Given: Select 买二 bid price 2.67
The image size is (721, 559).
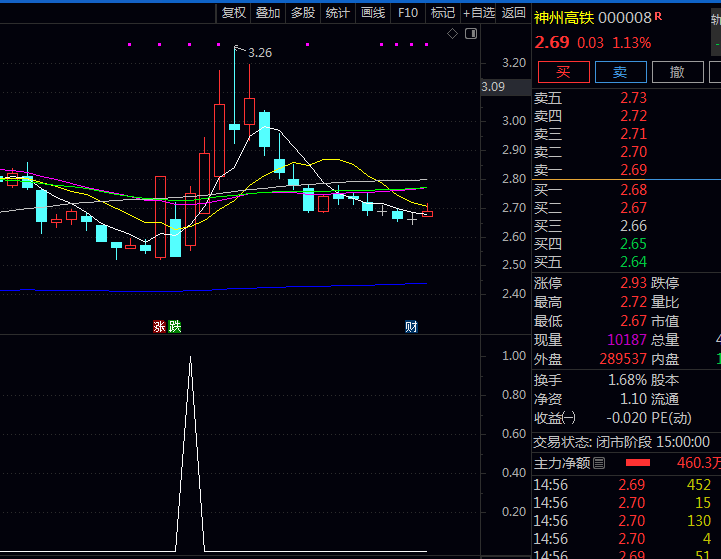Looking at the screenshot, I should click(633, 208).
